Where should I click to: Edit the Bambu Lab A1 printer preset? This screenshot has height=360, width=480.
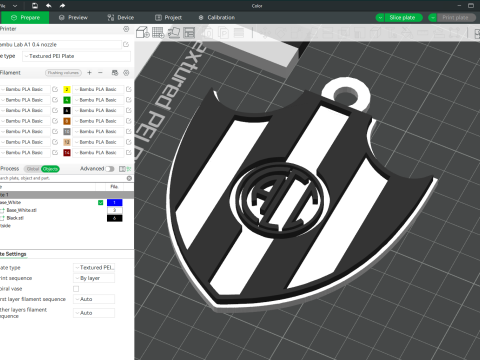[x=126, y=44]
